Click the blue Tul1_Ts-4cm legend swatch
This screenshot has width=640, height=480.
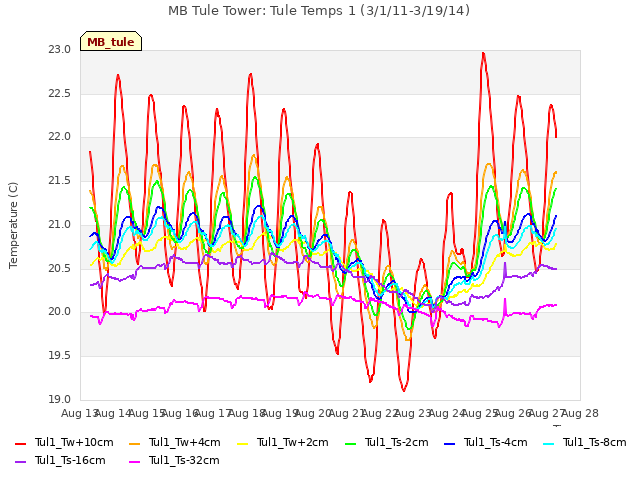point(449,443)
